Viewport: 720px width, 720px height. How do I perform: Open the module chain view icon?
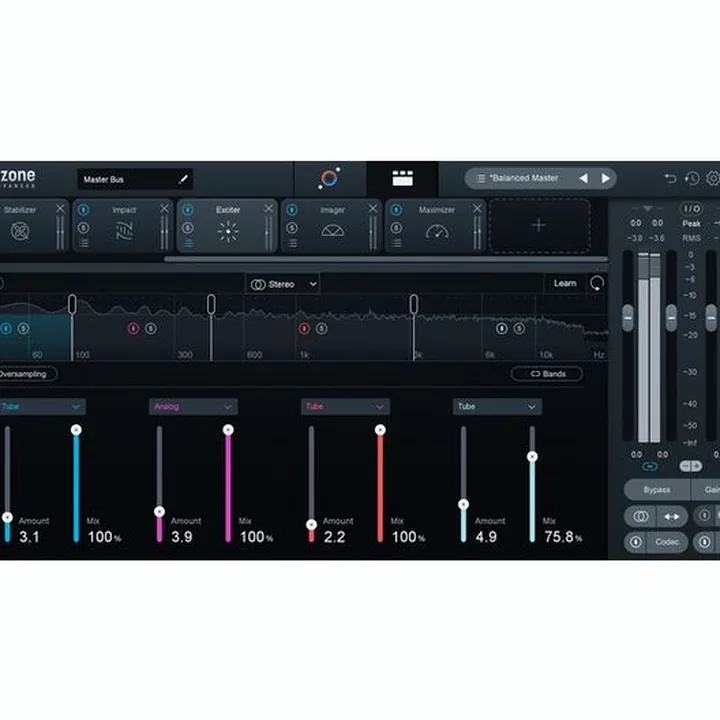[402, 179]
